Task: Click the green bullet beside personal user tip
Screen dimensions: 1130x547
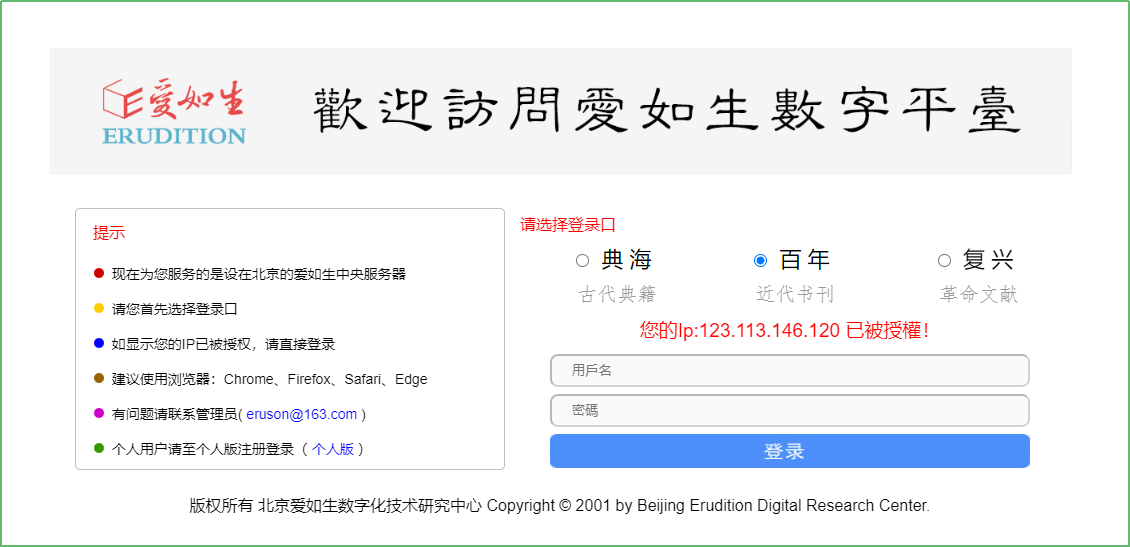Action: 99,449
